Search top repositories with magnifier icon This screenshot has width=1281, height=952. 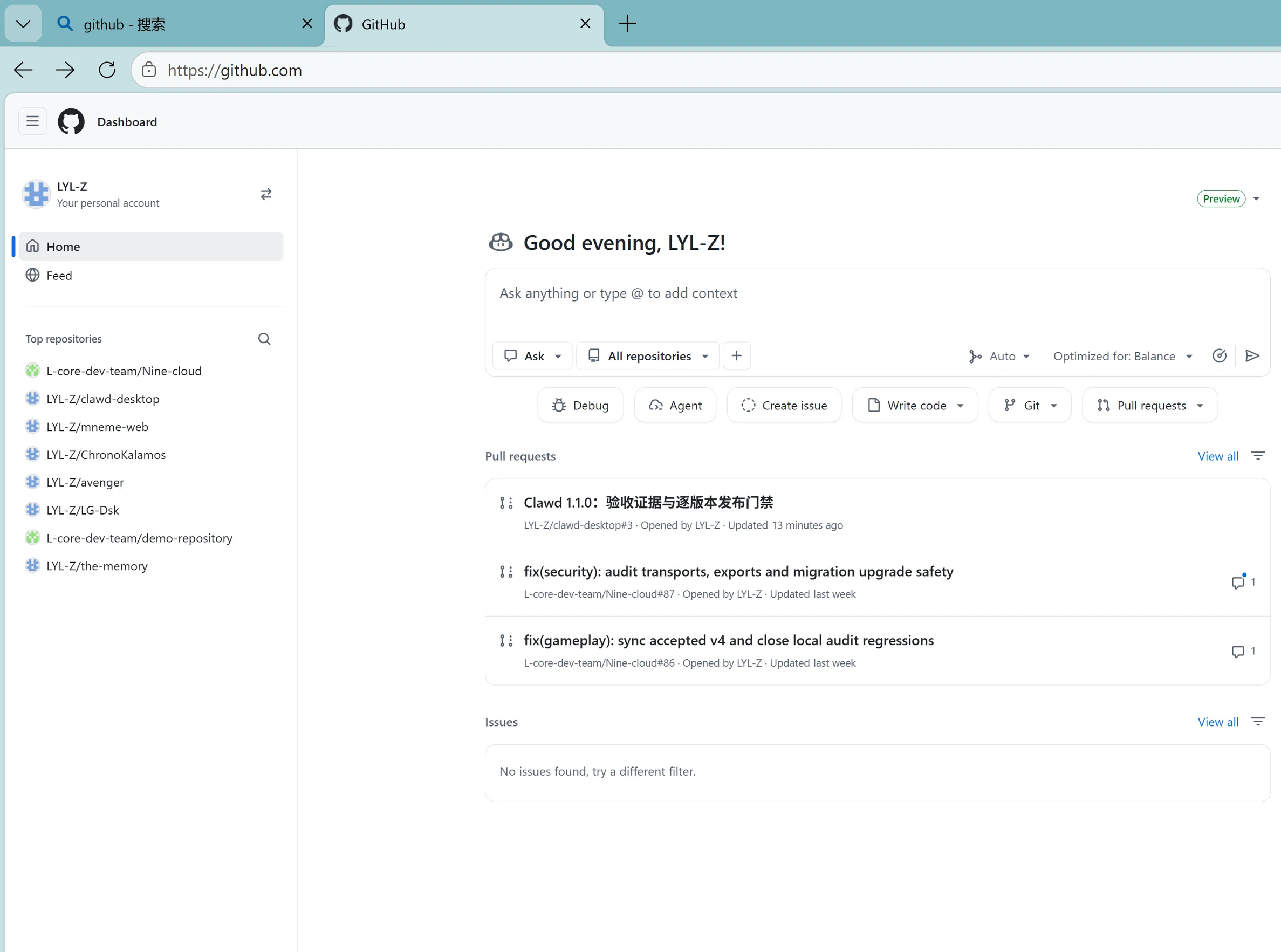coord(264,339)
